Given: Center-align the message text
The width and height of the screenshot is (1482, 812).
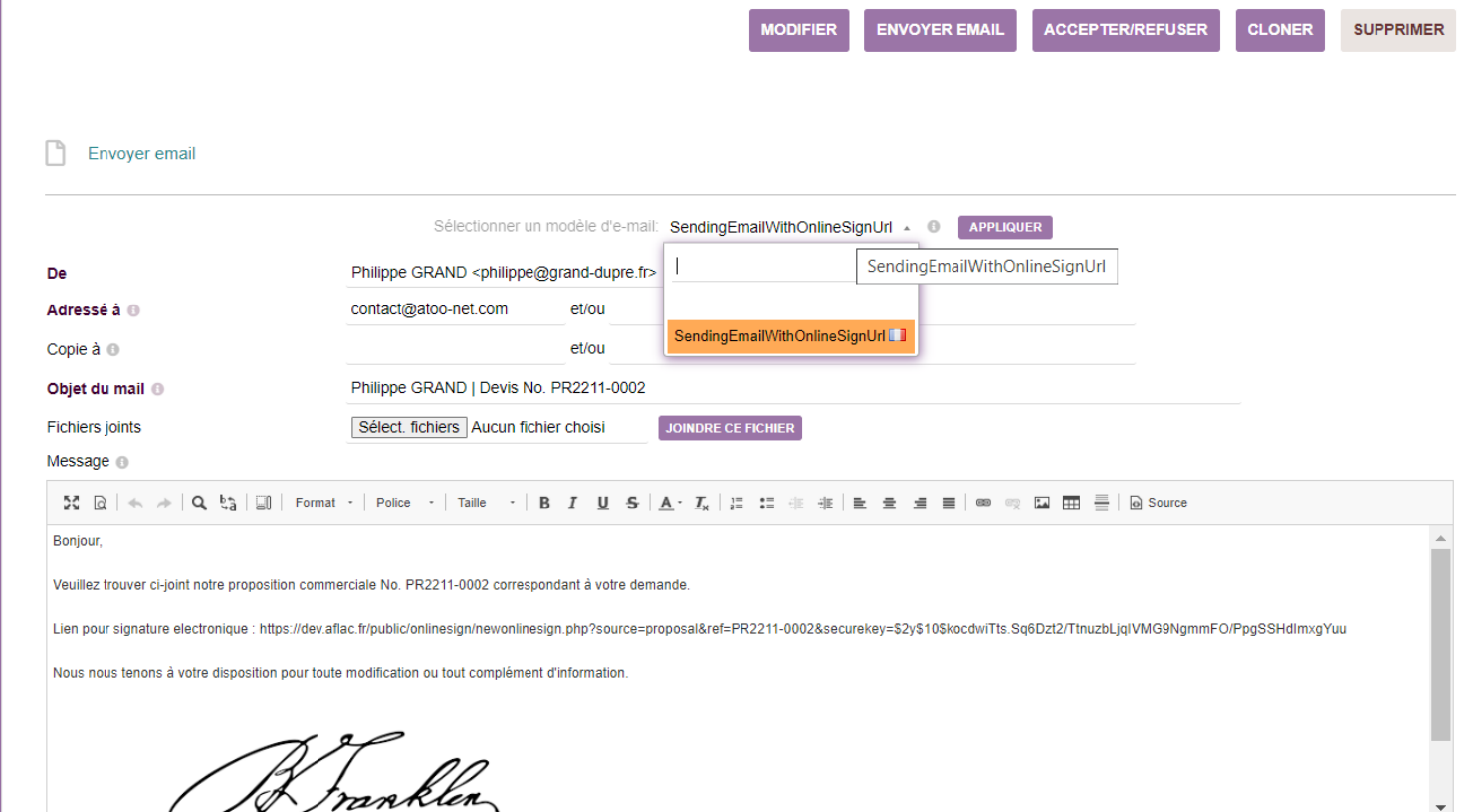Looking at the screenshot, I should click(x=889, y=503).
